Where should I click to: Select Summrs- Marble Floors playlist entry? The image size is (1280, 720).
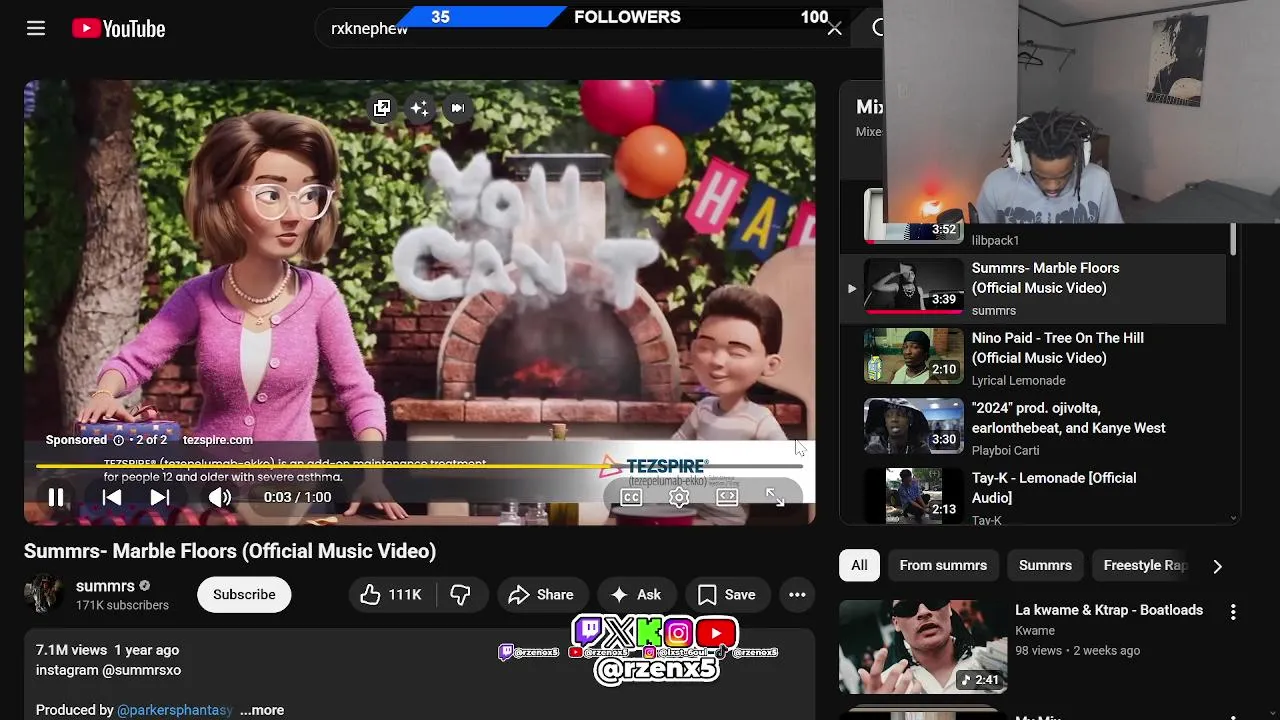tap(1035, 288)
